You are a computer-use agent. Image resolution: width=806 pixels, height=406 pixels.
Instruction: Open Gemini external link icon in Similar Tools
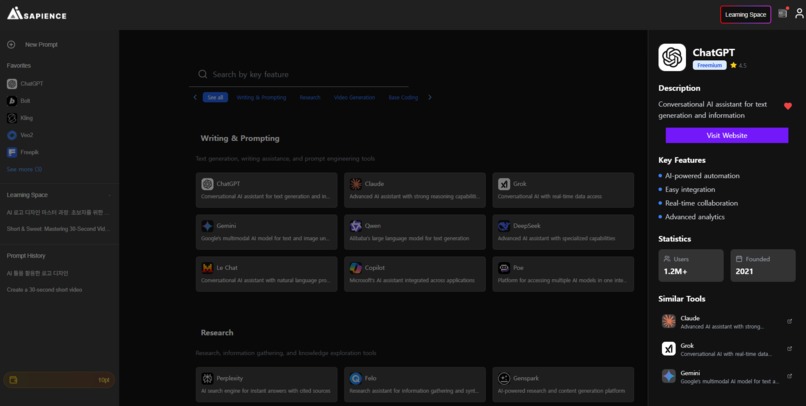click(x=790, y=376)
